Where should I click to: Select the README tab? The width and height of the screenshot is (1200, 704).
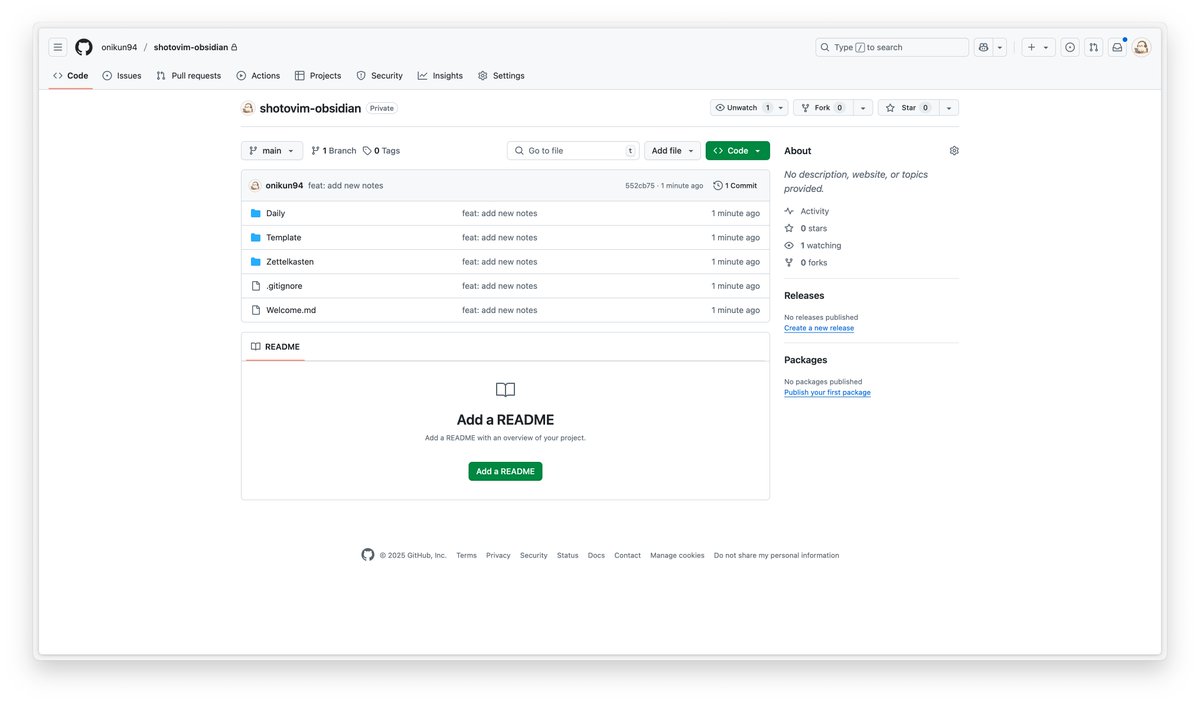coord(275,347)
